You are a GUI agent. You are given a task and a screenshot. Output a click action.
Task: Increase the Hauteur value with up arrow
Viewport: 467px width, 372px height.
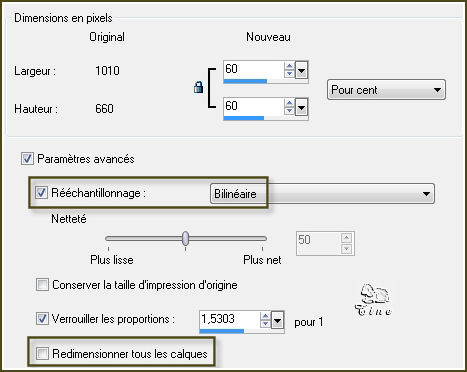pos(289,103)
